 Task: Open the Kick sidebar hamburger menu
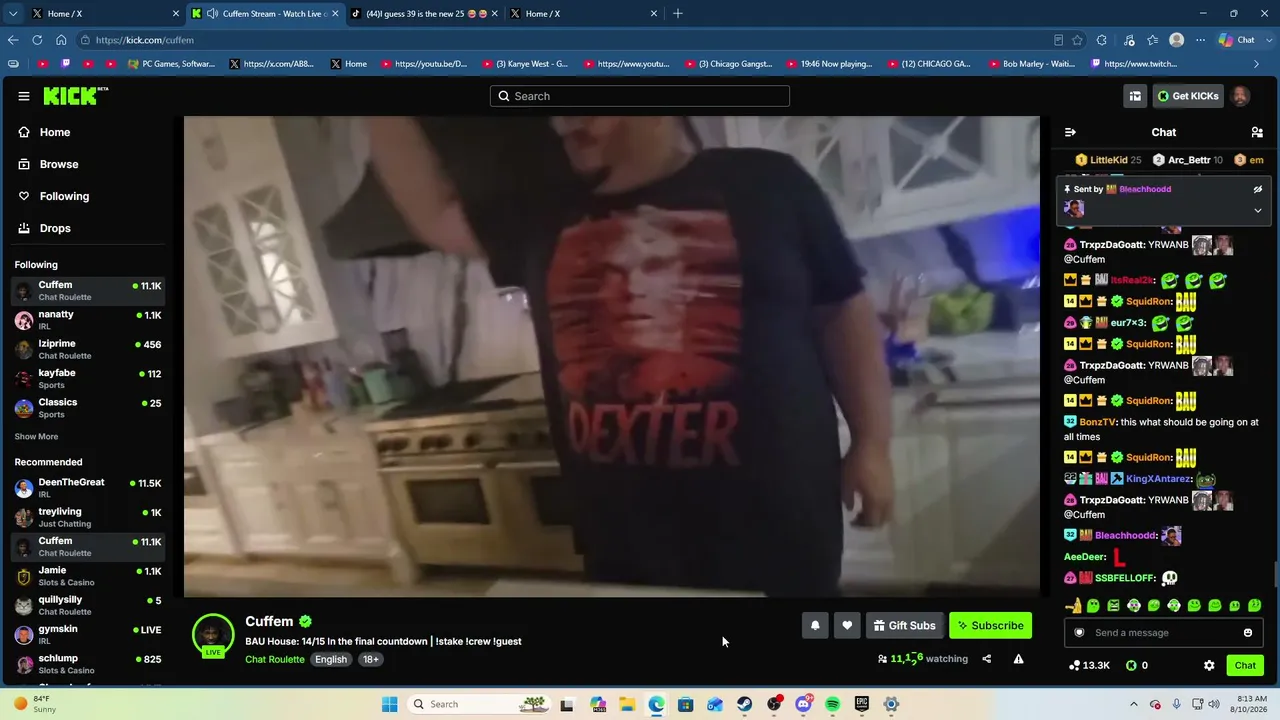[x=24, y=96]
